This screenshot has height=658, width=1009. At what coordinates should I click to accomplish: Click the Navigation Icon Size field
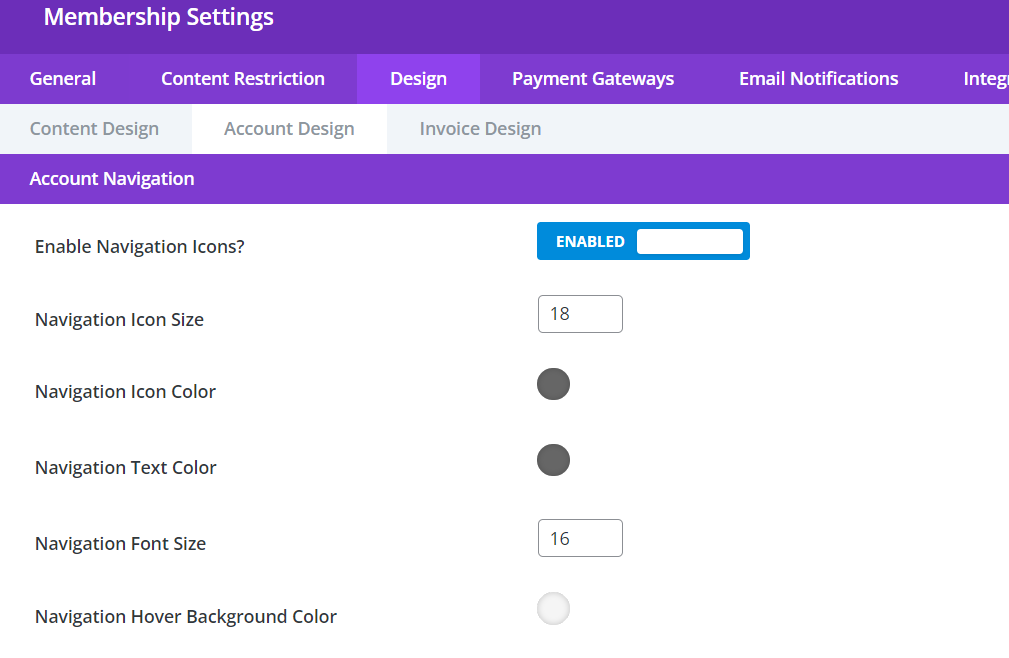580,313
